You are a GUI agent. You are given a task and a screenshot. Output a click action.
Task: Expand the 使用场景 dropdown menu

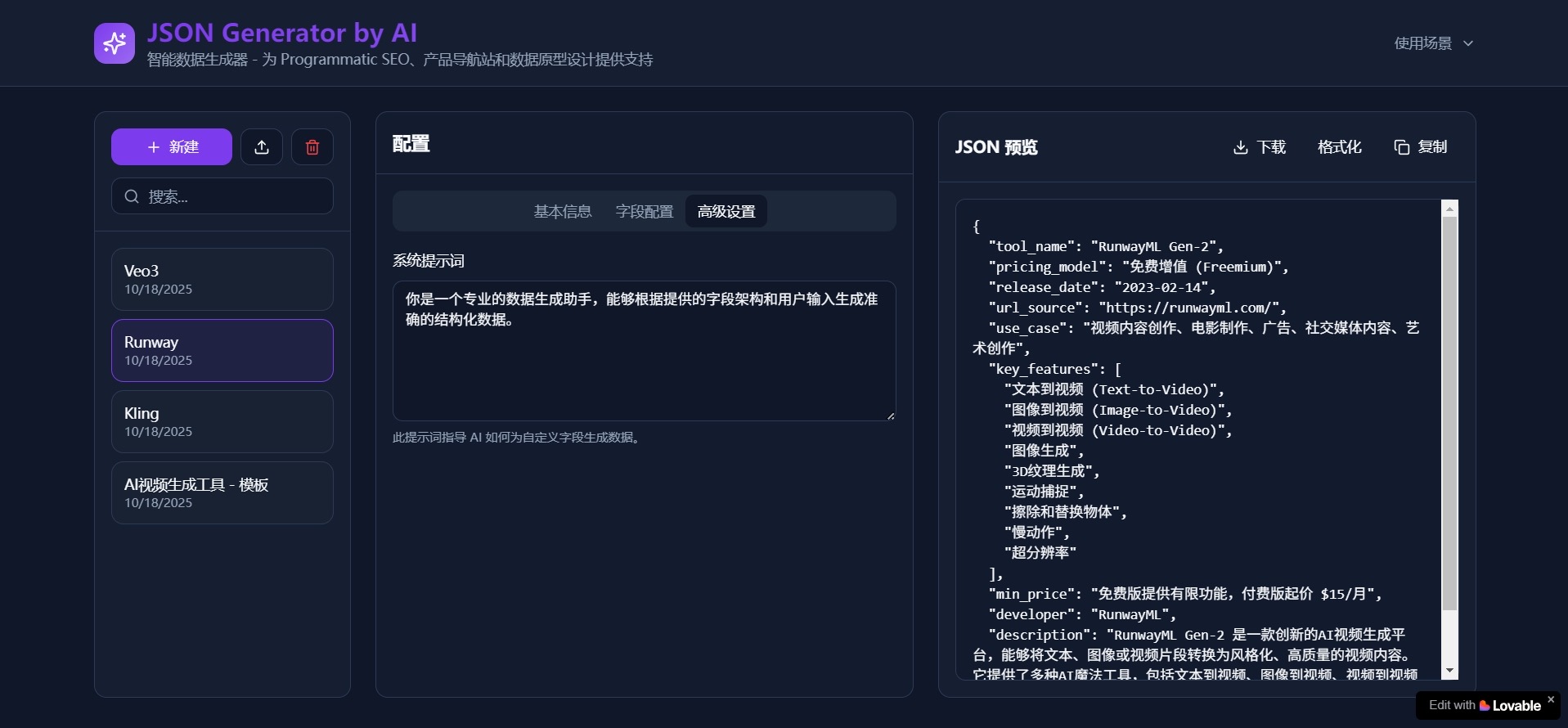(1423, 43)
